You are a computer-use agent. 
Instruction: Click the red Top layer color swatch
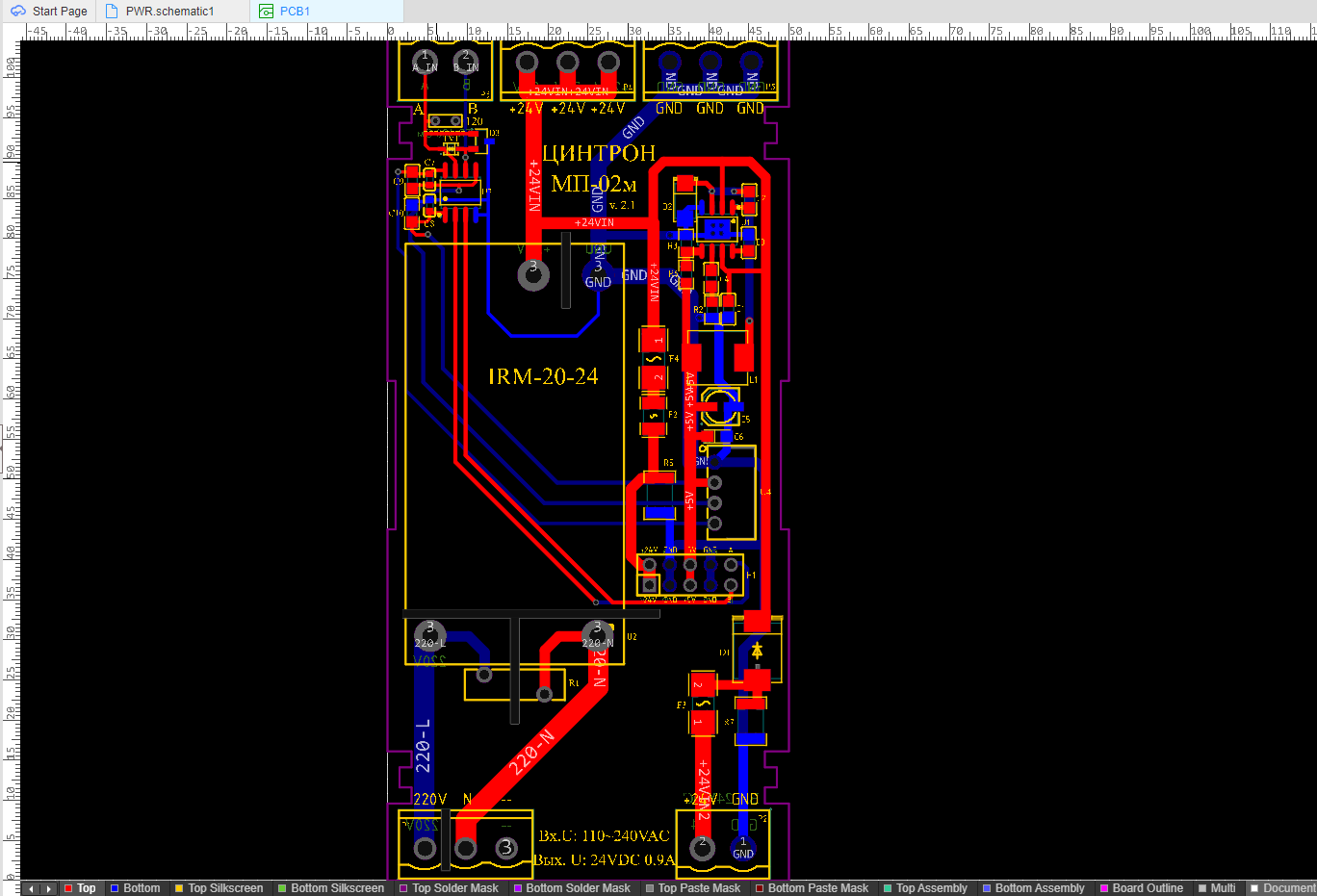68,888
